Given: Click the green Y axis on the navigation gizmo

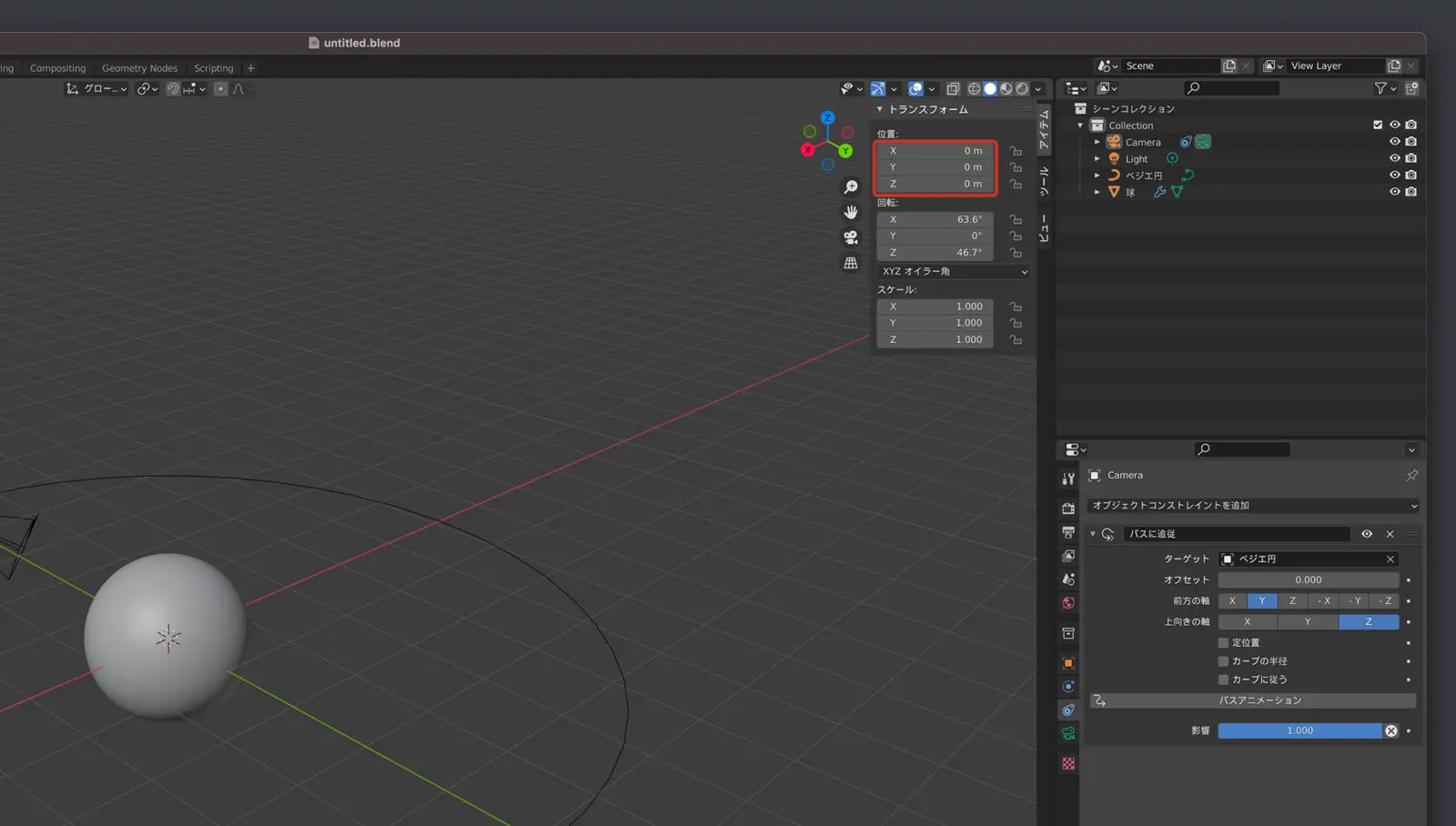Looking at the screenshot, I should coord(845,151).
